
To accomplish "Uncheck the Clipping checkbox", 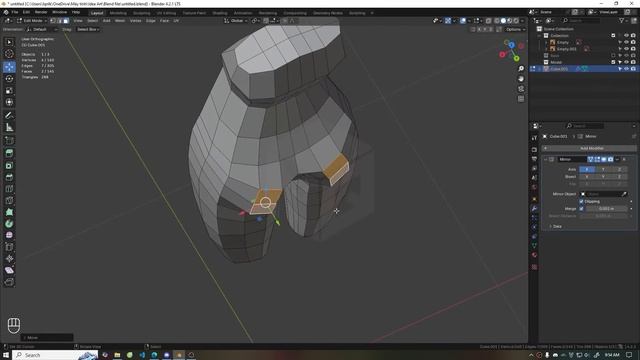I will [582, 201].
